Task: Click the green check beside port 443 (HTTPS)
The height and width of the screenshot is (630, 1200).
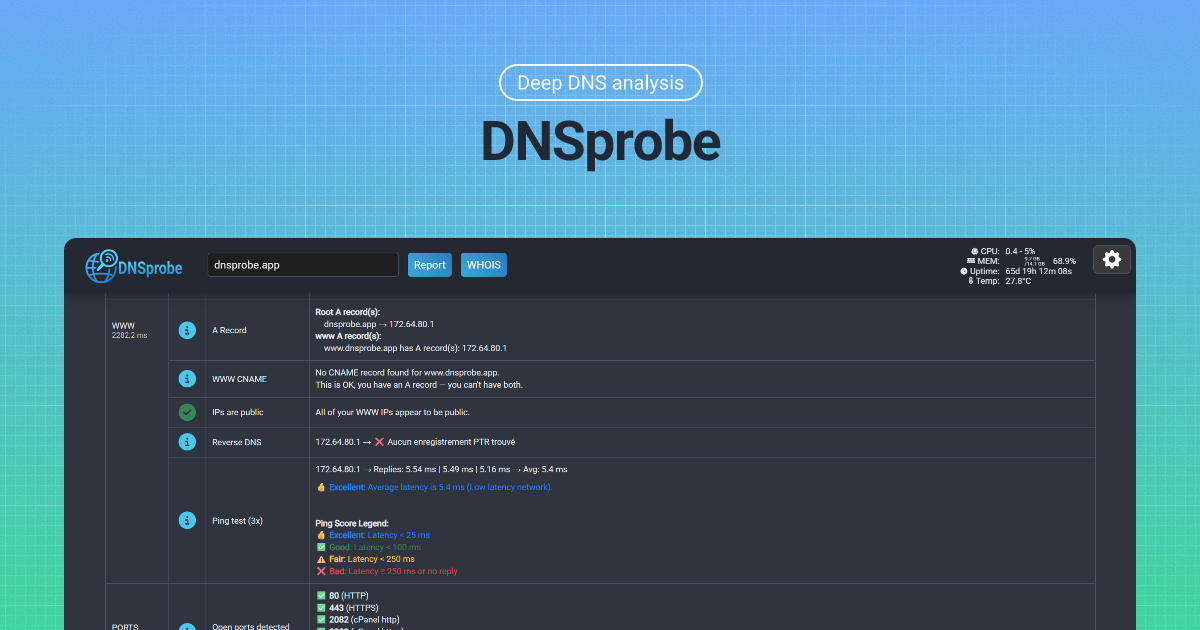Action: pyautogui.click(x=321, y=607)
